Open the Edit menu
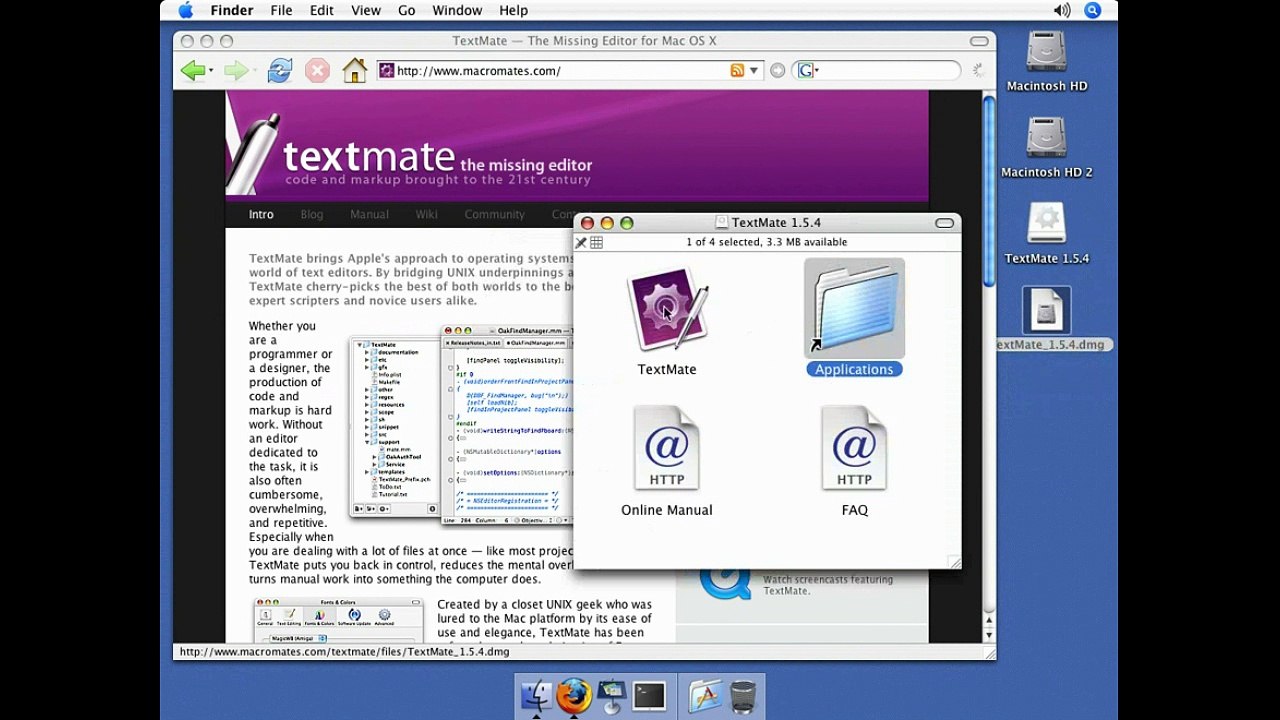 pos(322,10)
